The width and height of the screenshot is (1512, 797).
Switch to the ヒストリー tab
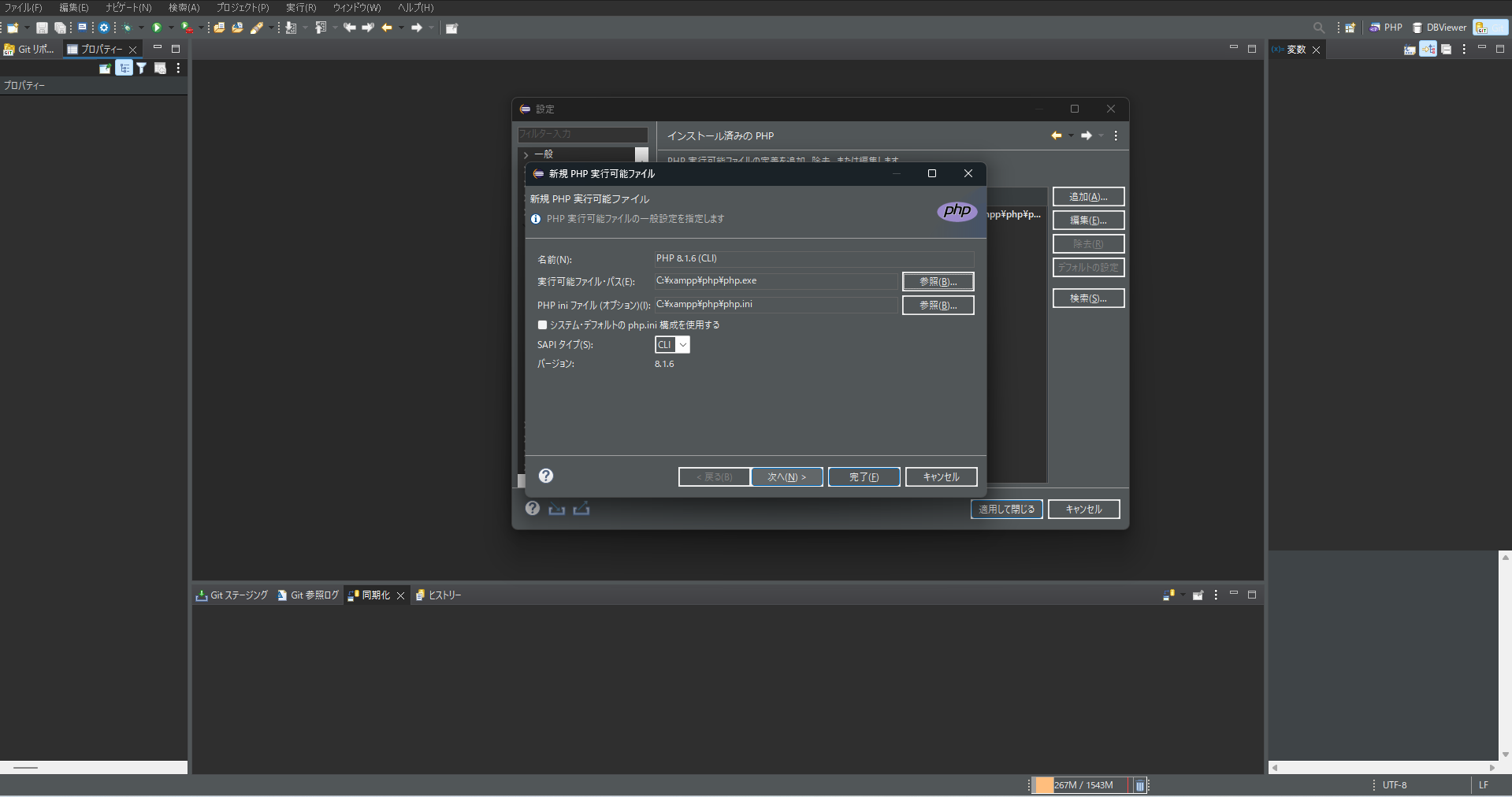point(444,595)
